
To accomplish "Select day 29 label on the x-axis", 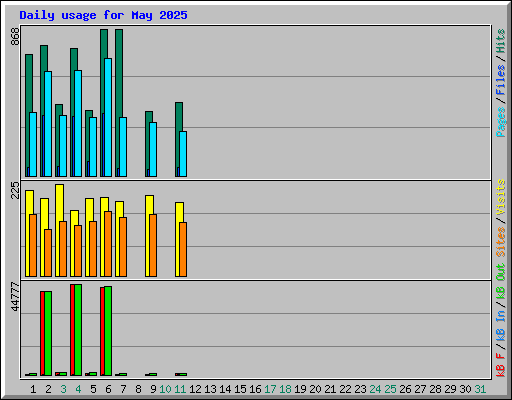I will point(450,389).
